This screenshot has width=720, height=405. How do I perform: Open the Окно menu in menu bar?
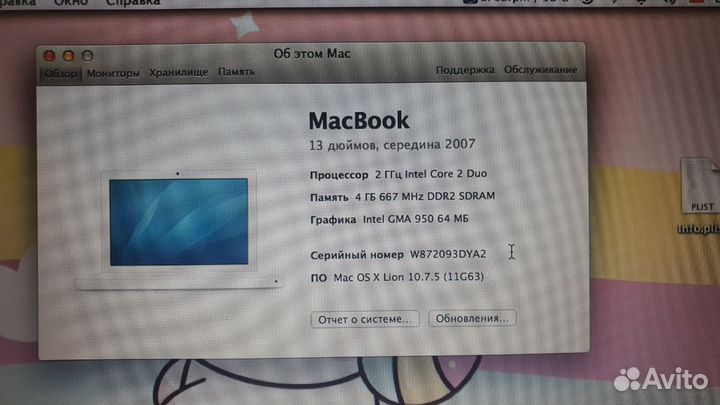[x=71, y=3]
